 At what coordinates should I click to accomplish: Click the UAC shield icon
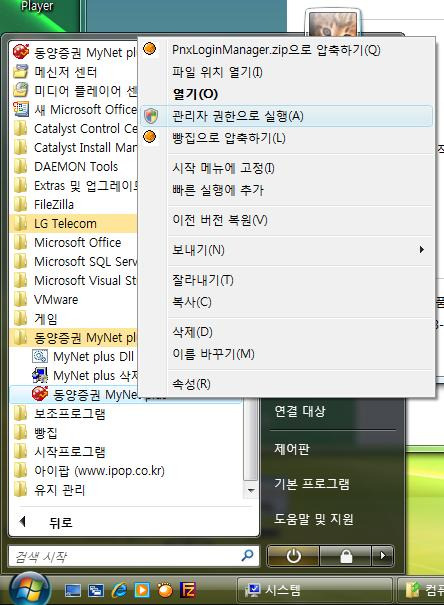pos(151,116)
